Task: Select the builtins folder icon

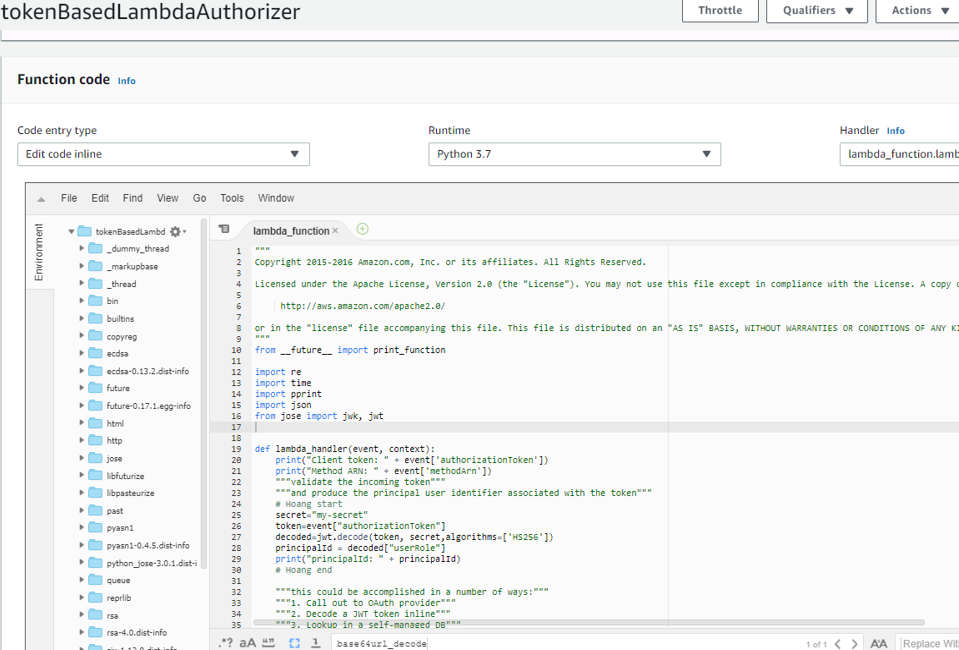Action: coord(95,319)
